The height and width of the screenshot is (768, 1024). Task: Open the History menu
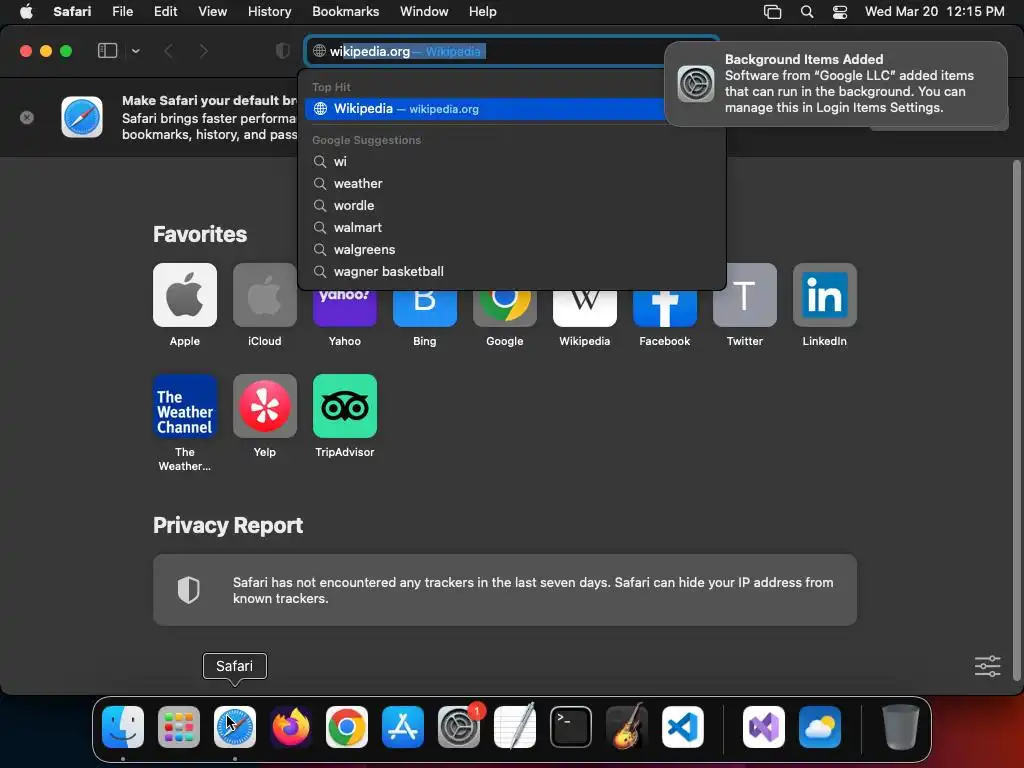pyautogui.click(x=269, y=12)
